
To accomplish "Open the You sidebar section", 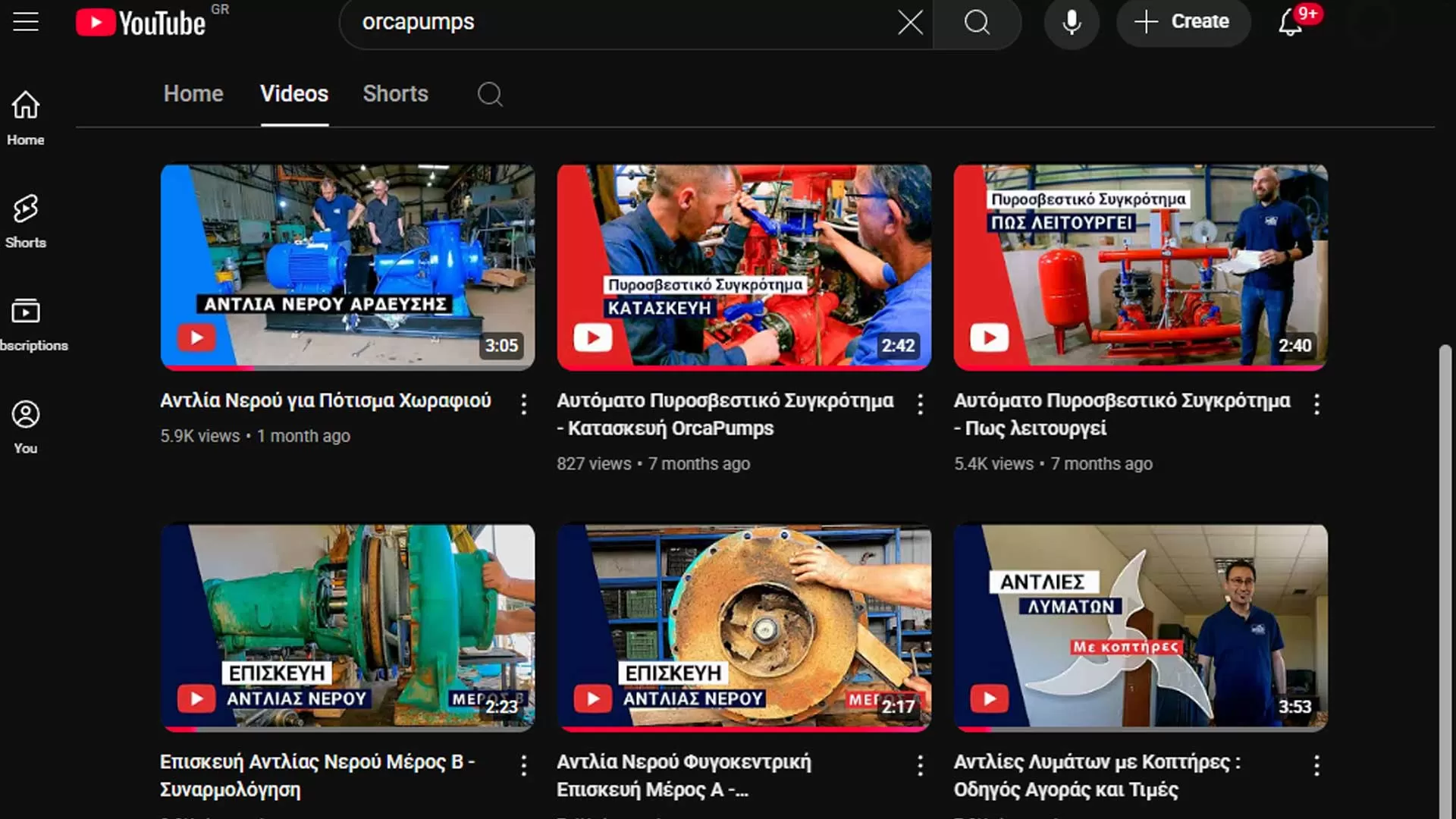I will coord(26,427).
